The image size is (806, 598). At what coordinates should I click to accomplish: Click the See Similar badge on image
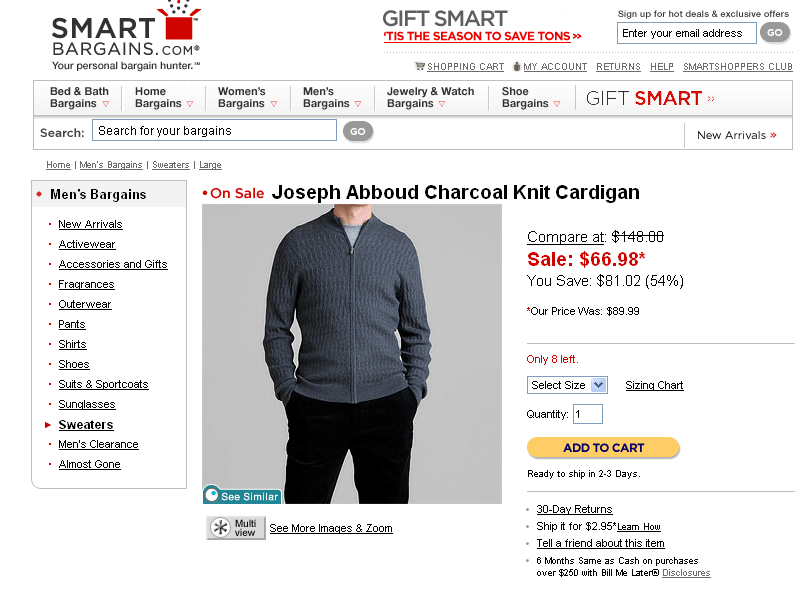(x=242, y=495)
